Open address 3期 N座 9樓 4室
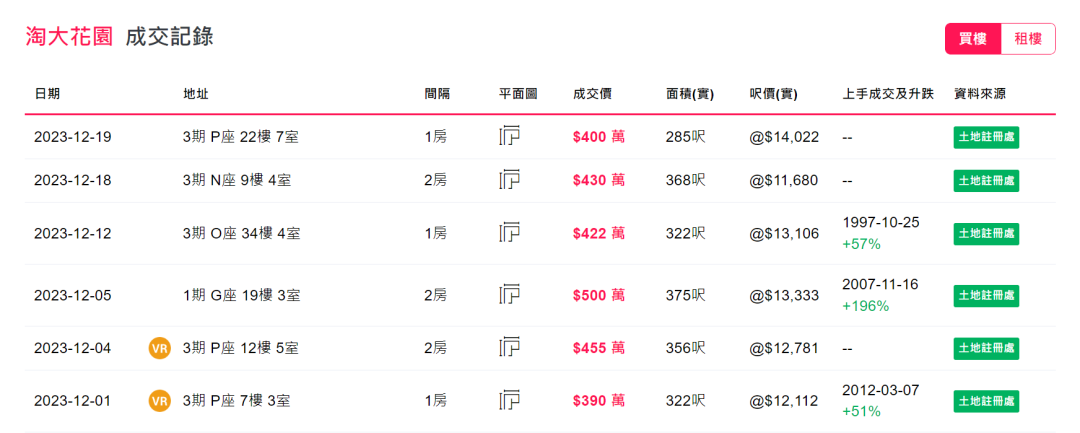The image size is (1080, 433). (x=237, y=180)
